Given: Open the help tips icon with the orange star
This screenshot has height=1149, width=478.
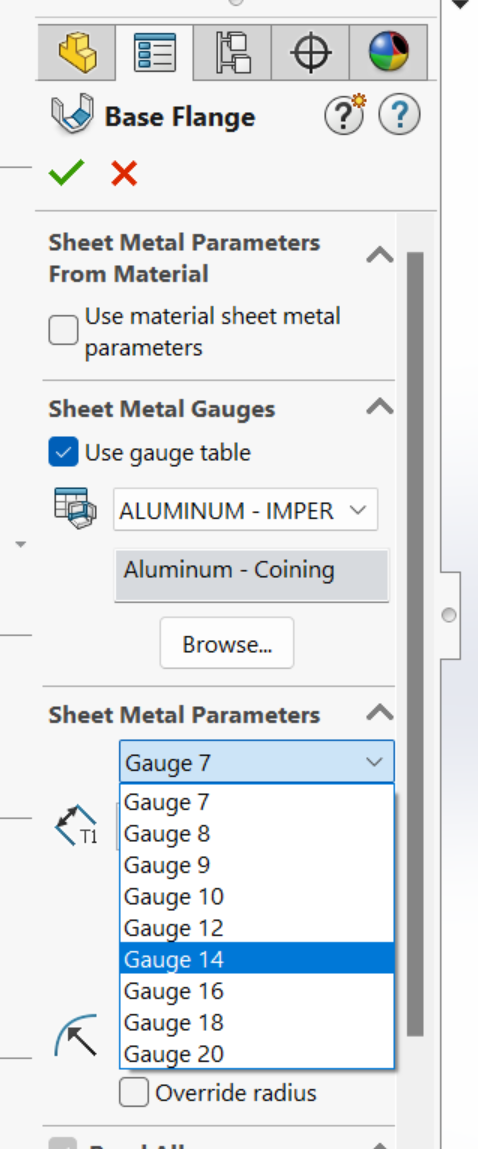Looking at the screenshot, I should coord(345,115).
